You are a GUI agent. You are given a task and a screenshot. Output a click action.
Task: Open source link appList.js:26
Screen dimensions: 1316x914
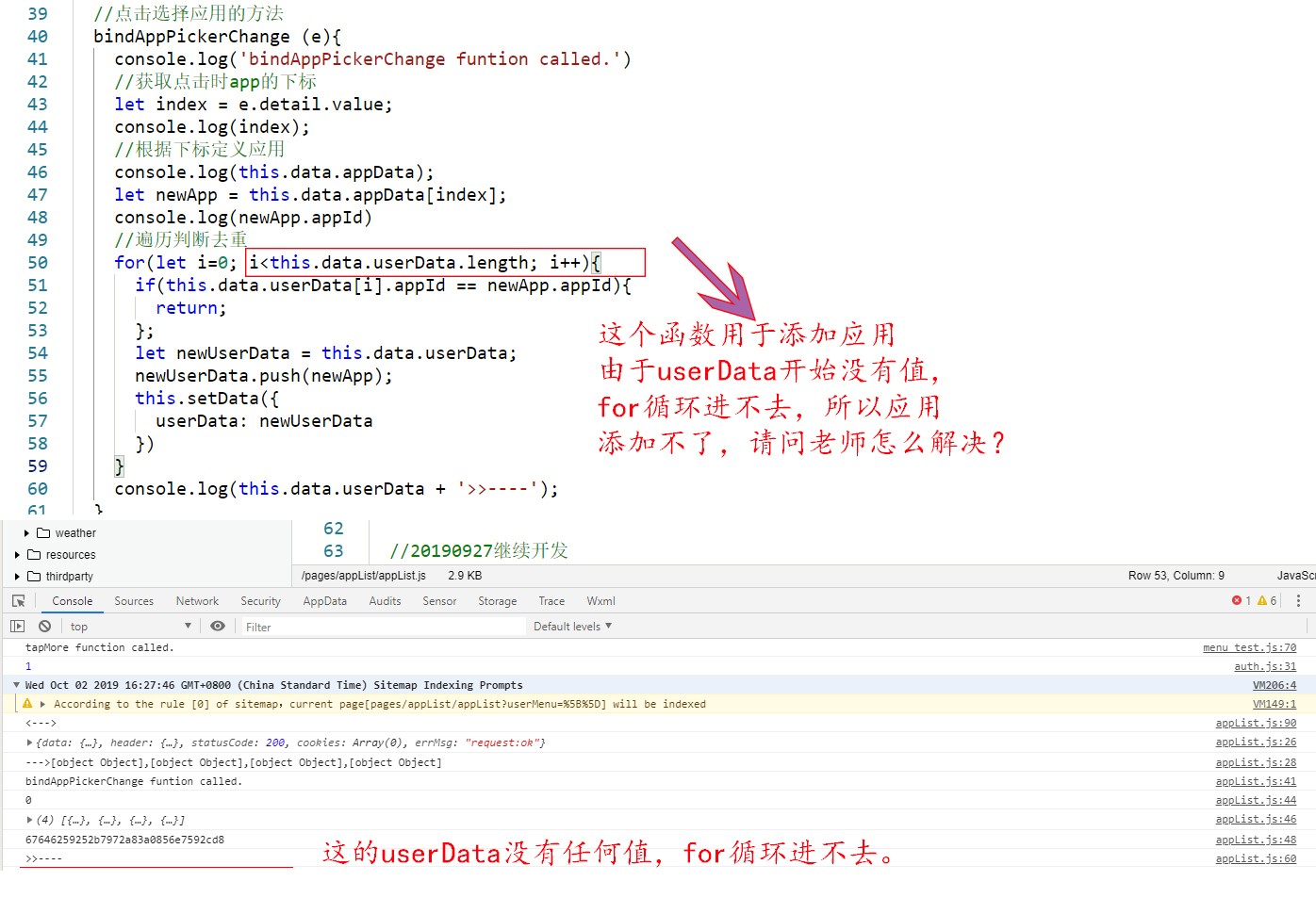pos(1256,743)
